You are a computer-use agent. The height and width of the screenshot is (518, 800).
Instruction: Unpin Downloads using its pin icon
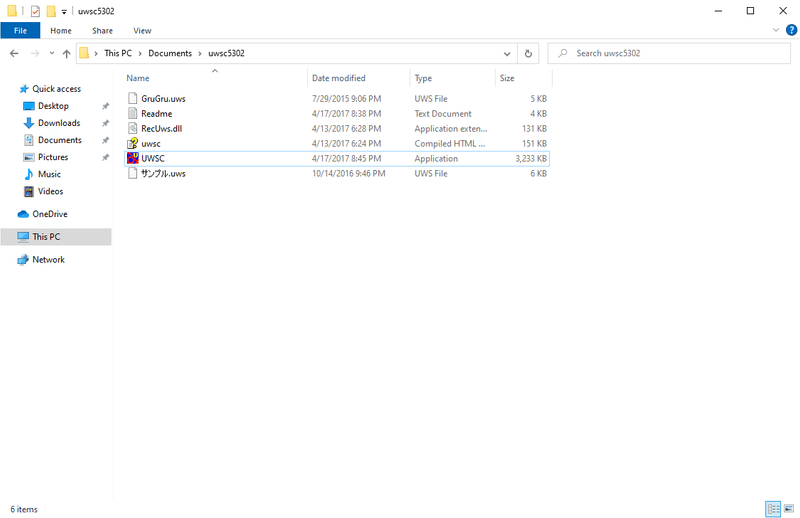coord(105,123)
